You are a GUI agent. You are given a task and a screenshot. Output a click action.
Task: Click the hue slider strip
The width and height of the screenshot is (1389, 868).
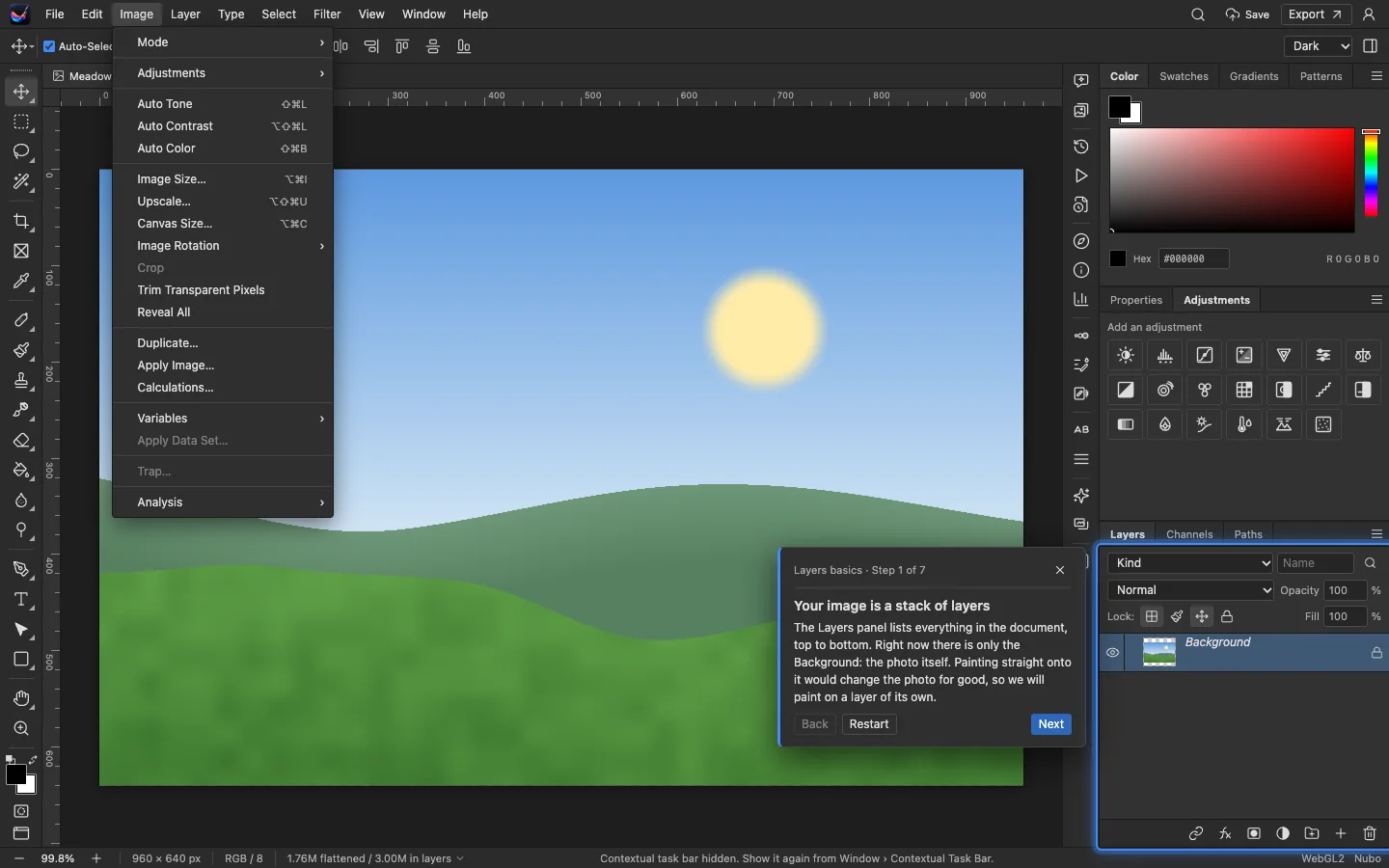[1371, 174]
